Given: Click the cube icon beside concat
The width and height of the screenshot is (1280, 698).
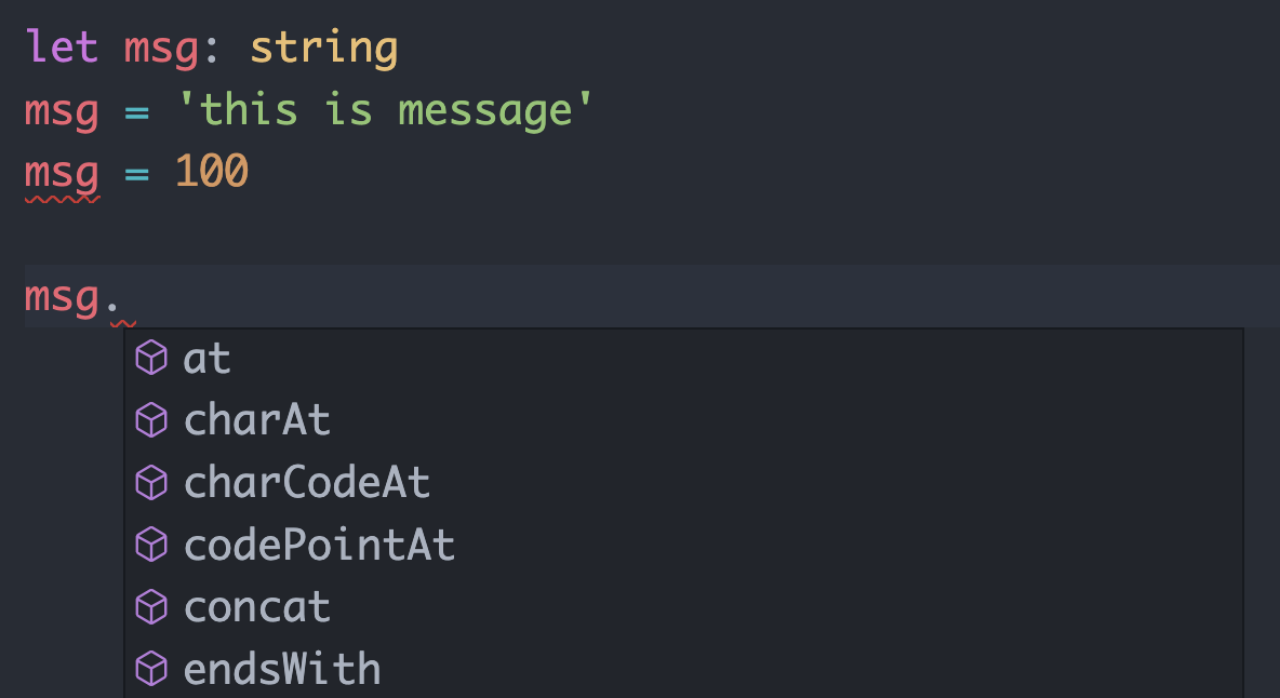Looking at the screenshot, I should (151, 607).
